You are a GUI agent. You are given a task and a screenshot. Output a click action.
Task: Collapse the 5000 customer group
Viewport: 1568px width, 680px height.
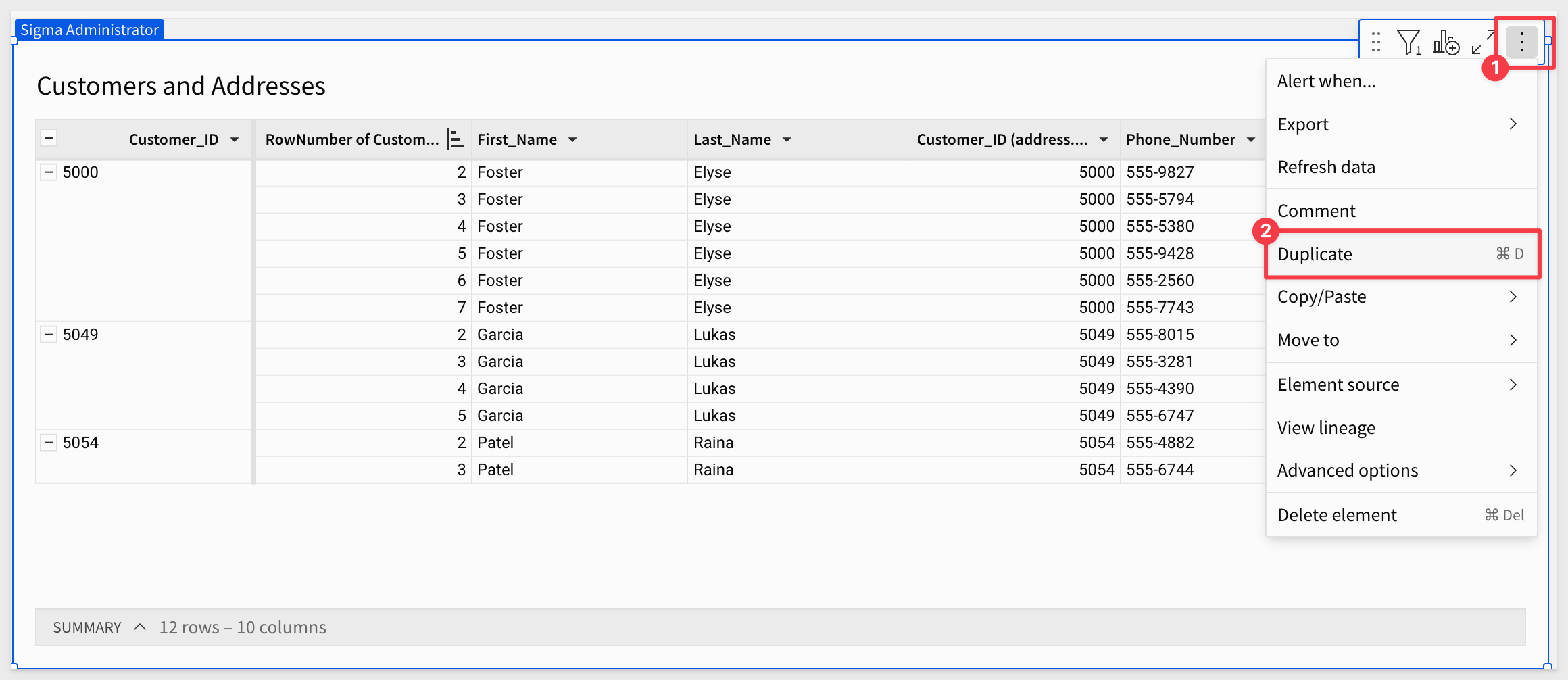tap(49, 172)
